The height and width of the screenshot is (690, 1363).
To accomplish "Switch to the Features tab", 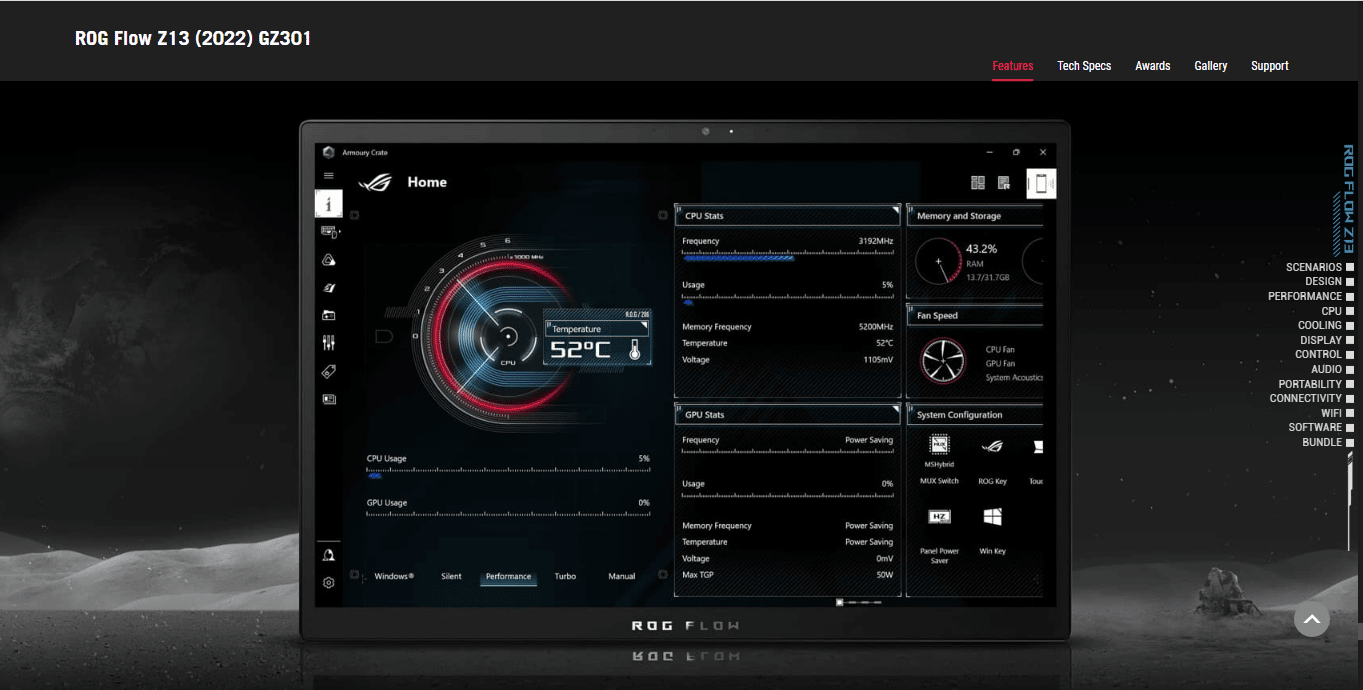I will click(1013, 66).
